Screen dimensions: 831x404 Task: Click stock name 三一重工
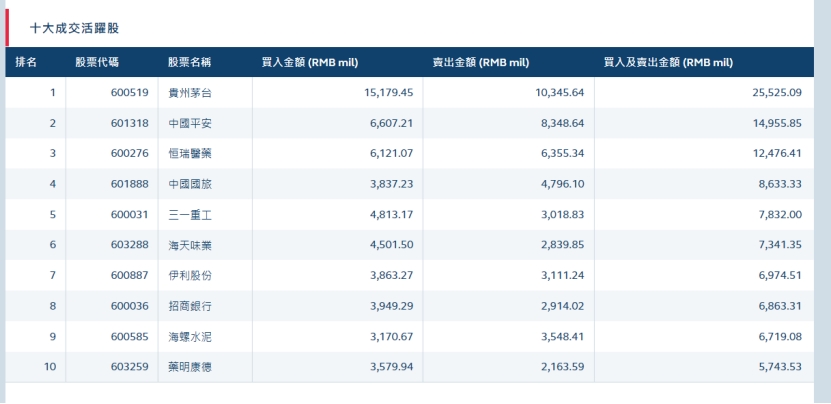tap(190, 214)
